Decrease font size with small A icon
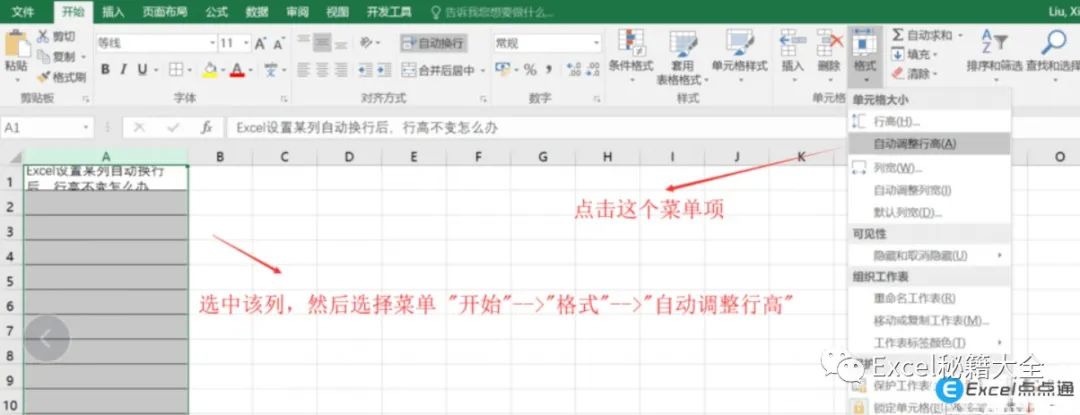 coord(278,43)
